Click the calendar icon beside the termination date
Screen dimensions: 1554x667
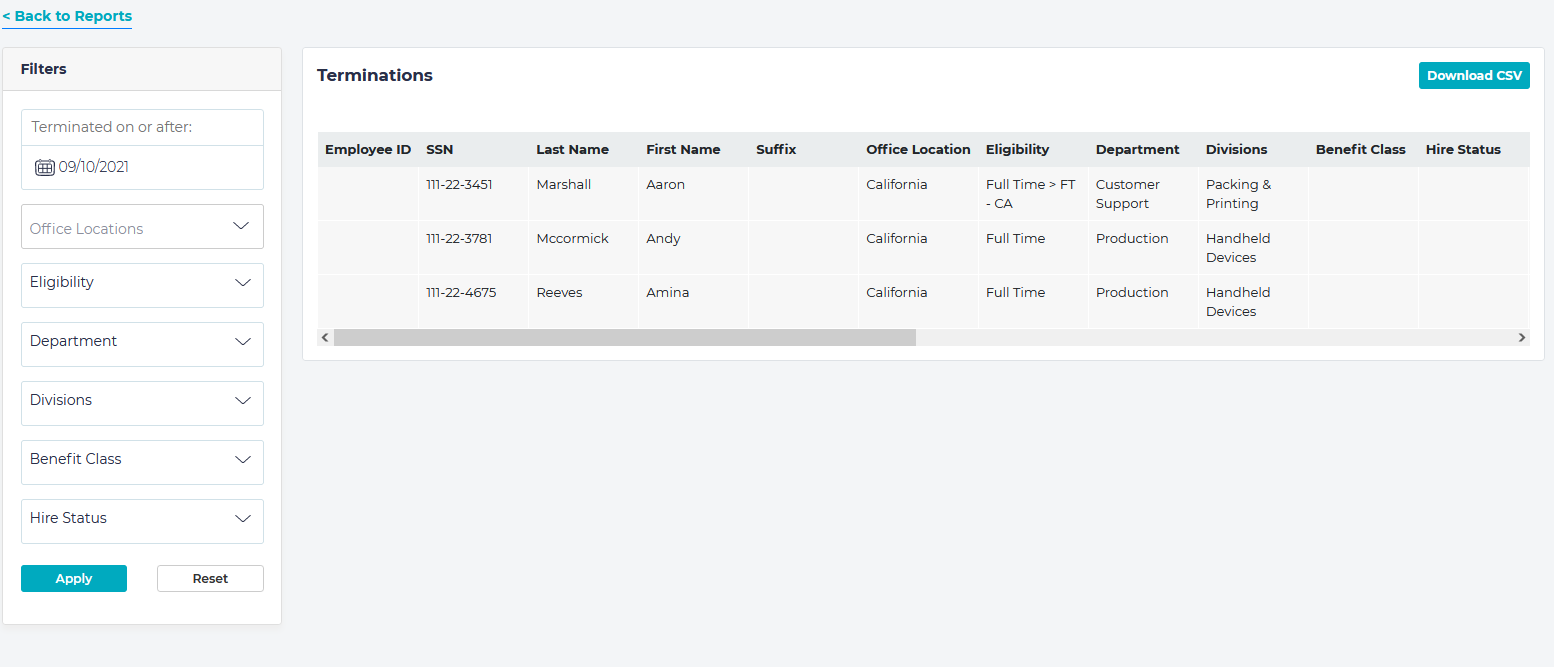pyautogui.click(x=45, y=167)
